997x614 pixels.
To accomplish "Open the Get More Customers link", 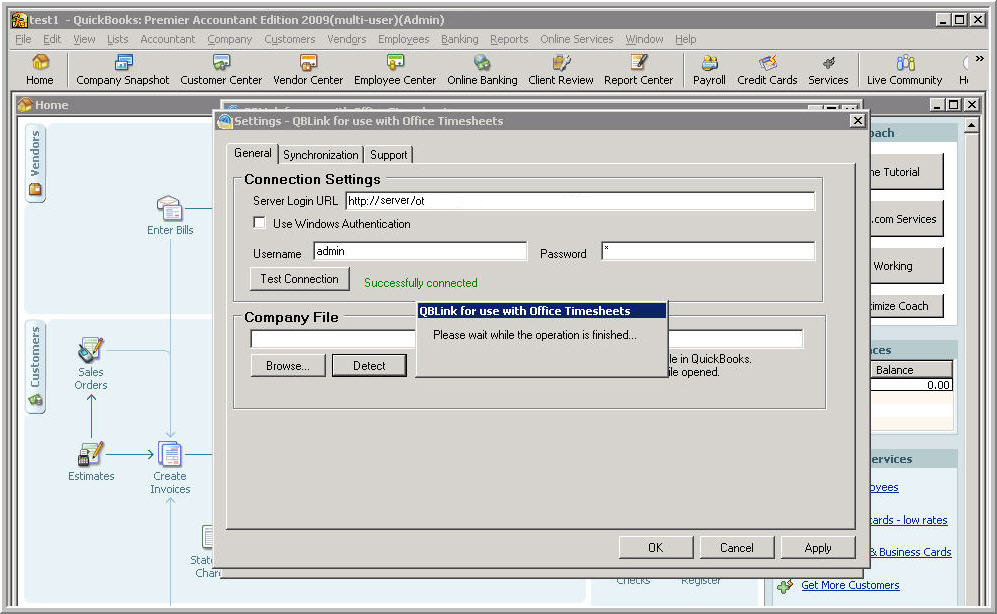I will [x=850, y=585].
